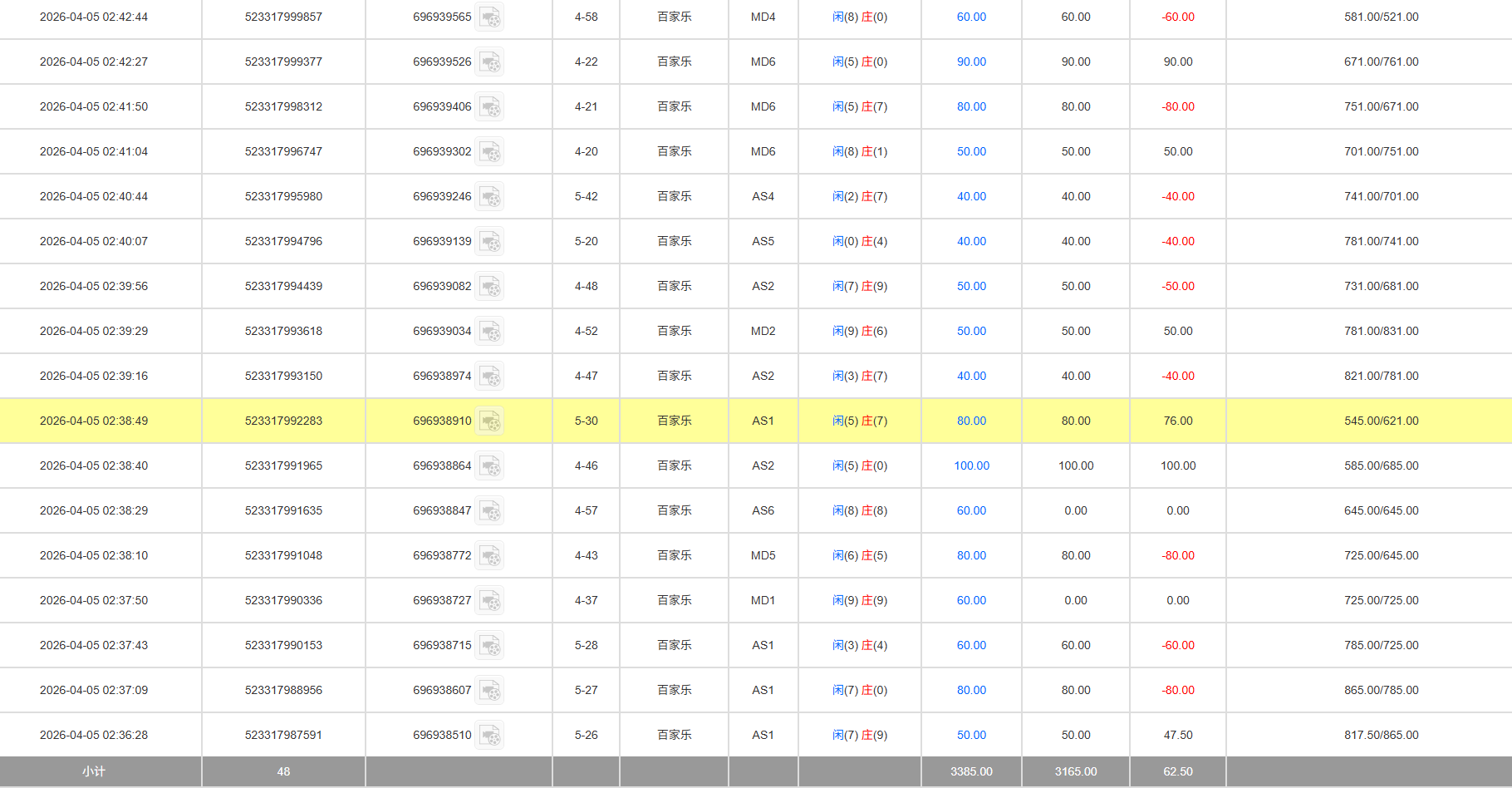Image resolution: width=1512 pixels, height=788 pixels.
Task: Open the video icon next to 696938607
Action: click(x=489, y=691)
